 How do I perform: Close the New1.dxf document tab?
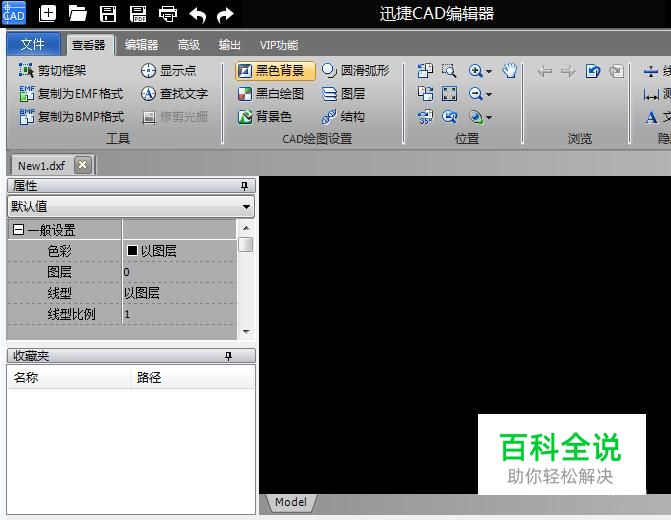tap(83, 165)
